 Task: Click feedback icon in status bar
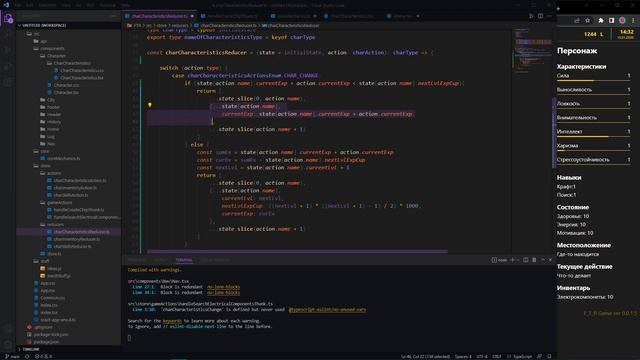click(540, 356)
